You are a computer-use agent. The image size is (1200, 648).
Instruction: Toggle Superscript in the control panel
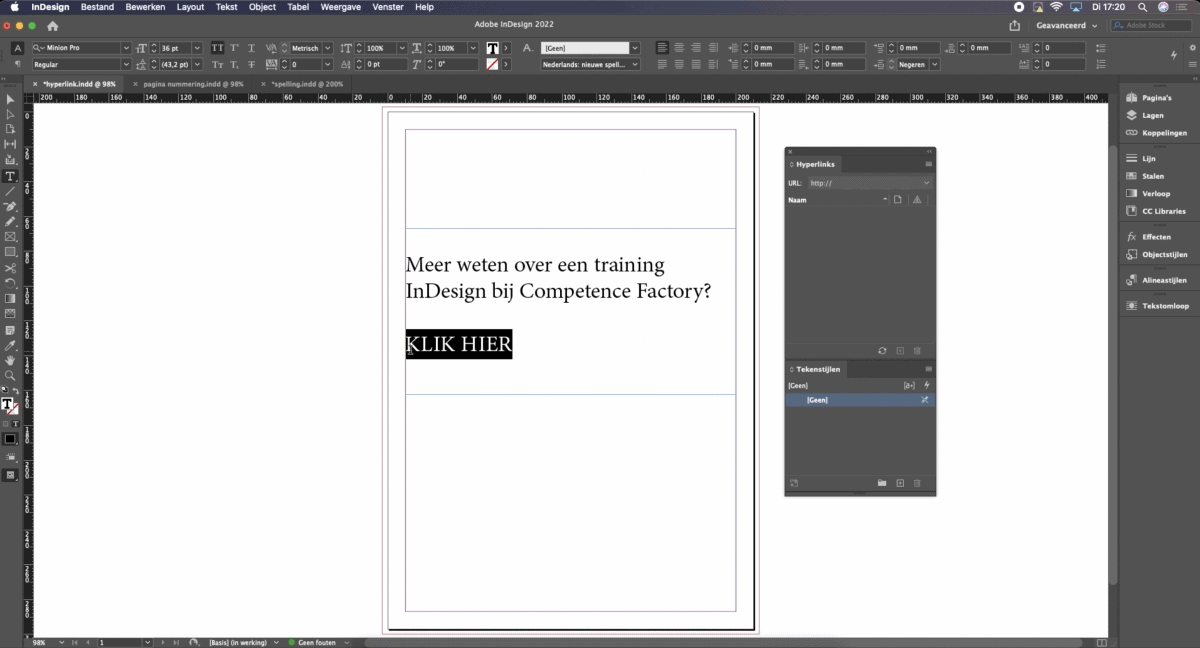tap(233, 48)
